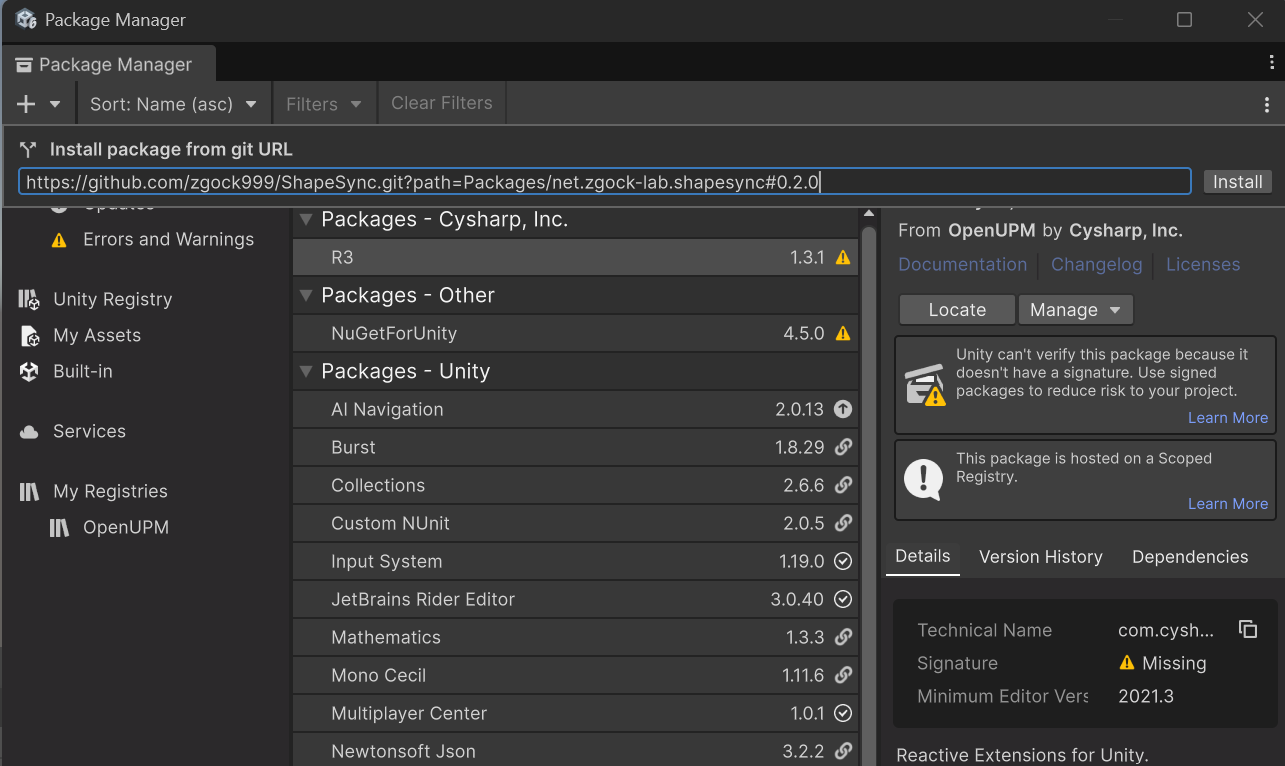This screenshot has height=766, width=1285.
Task: Click the My Registries books icon
Action: [x=29, y=491]
